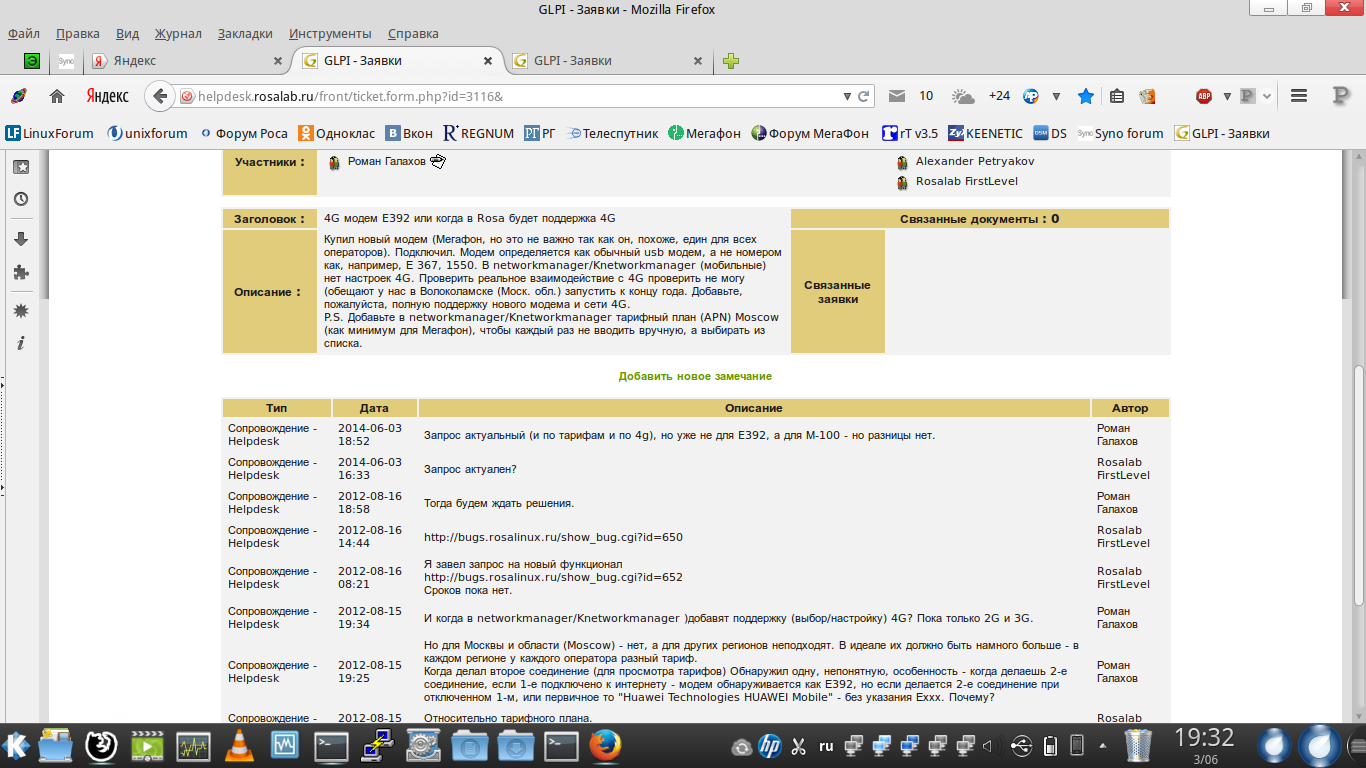Open the Firefox hamburger menu

tap(1299, 96)
